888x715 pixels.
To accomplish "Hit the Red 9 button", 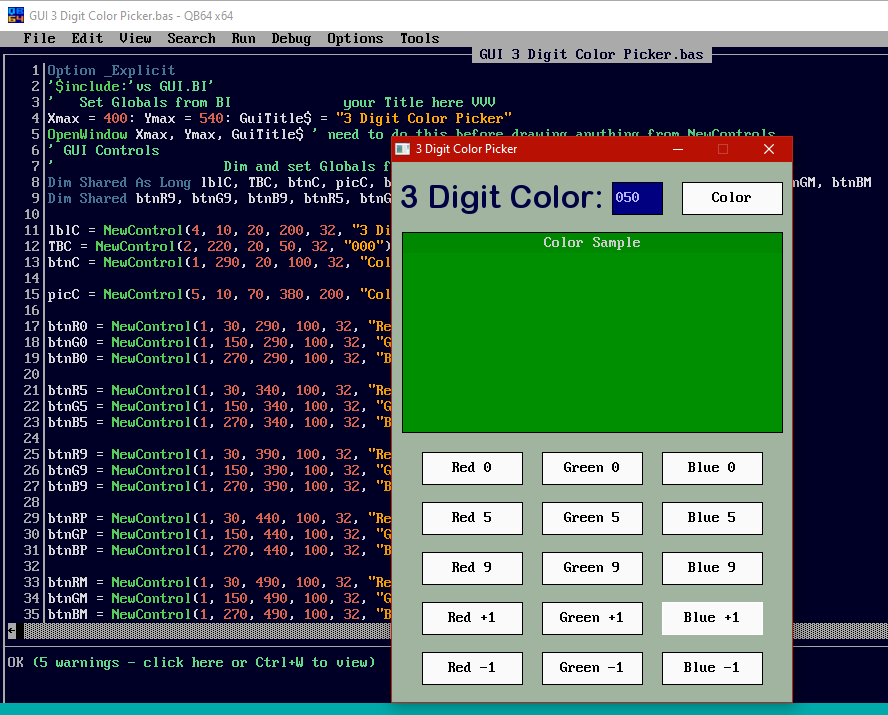I will 472,568.
